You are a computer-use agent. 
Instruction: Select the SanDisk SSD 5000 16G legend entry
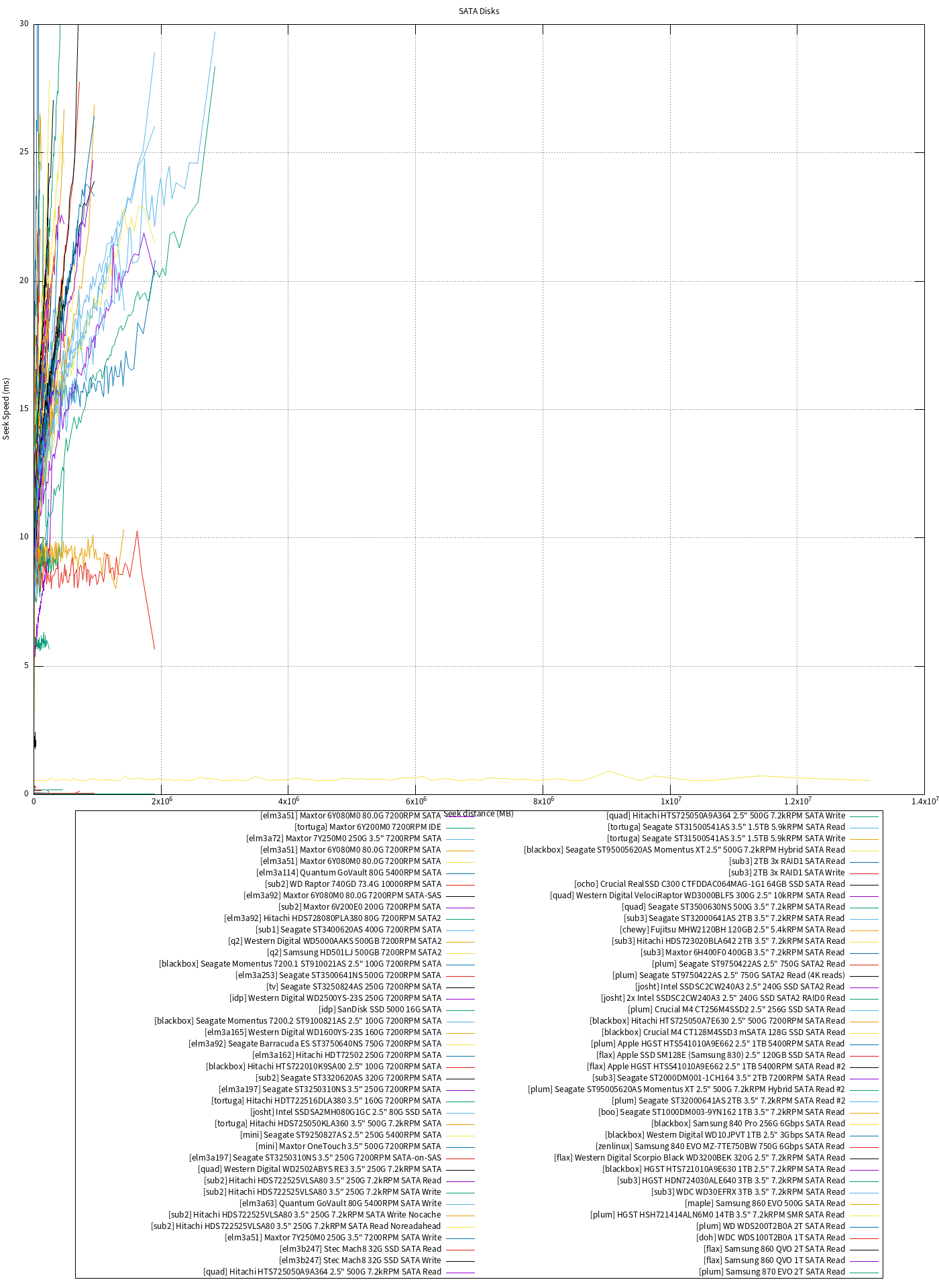coord(380,1010)
